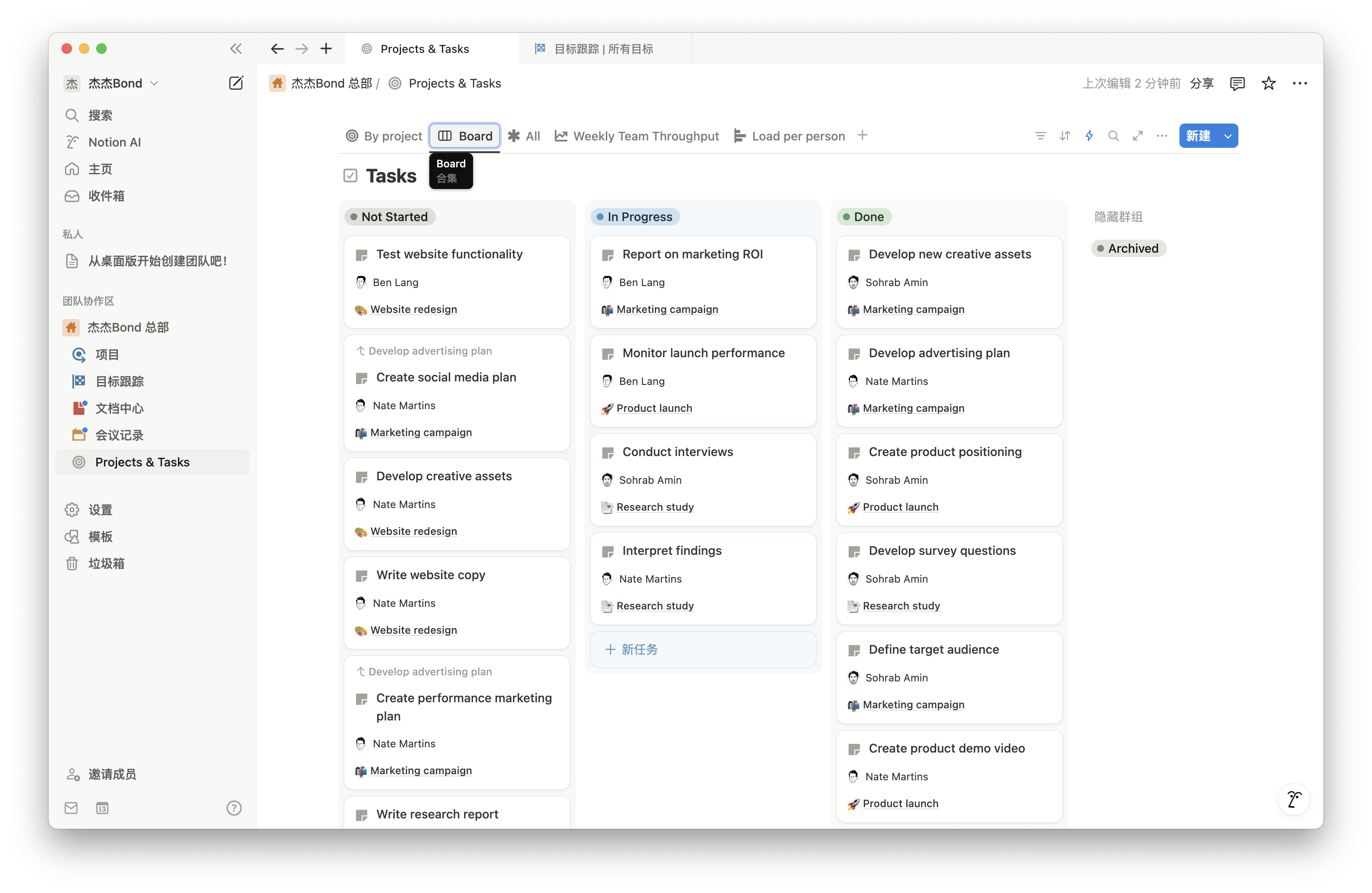Add page to favorites with the star icon
The width and height of the screenshot is (1372, 893).
pyautogui.click(x=1268, y=84)
